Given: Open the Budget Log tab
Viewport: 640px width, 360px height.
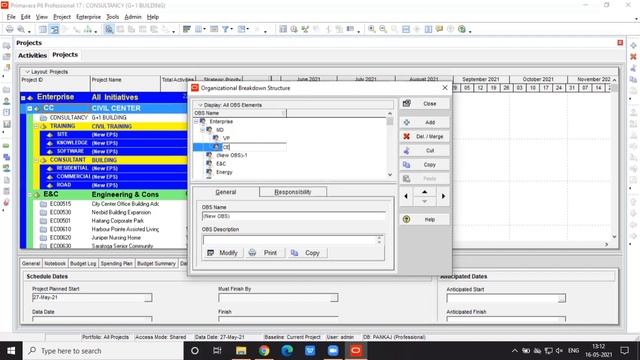Looking at the screenshot, I should tap(83, 264).
